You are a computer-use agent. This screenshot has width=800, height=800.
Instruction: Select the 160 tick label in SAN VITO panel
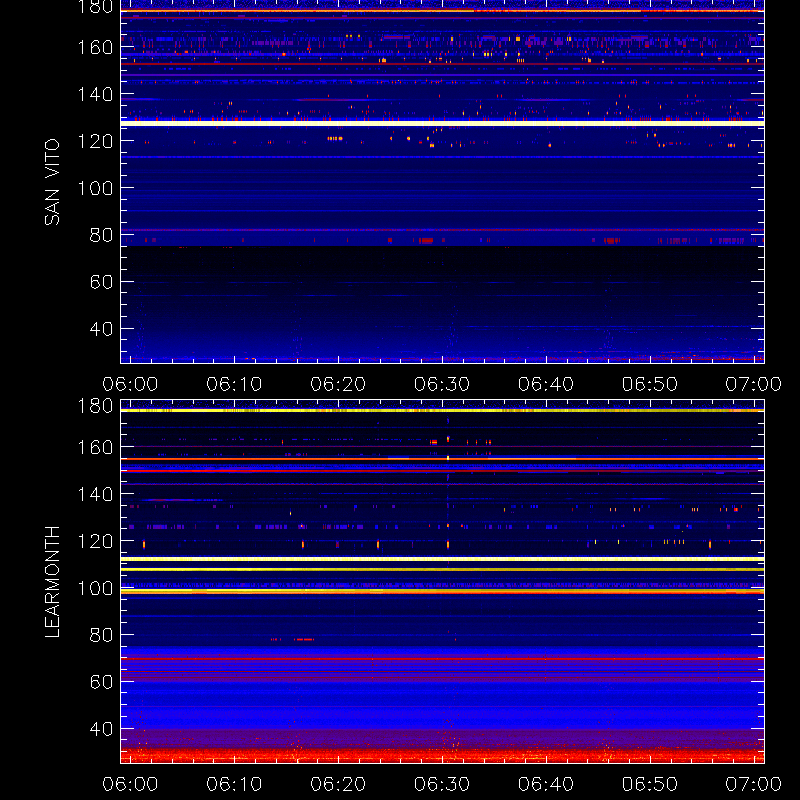[x=95, y=47]
